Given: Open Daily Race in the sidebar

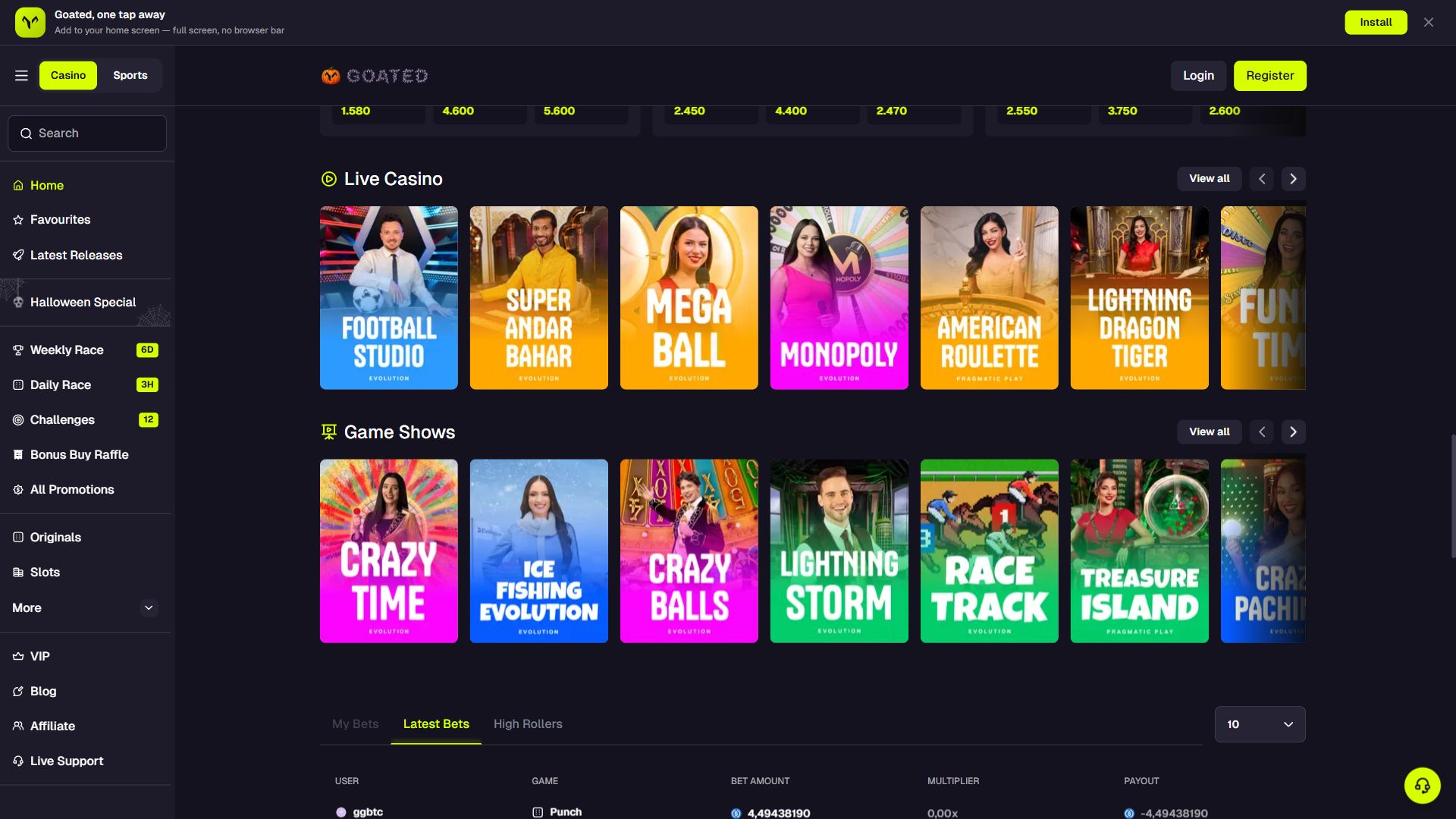Looking at the screenshot, I should pyautogui.click(x=86, y=385).
